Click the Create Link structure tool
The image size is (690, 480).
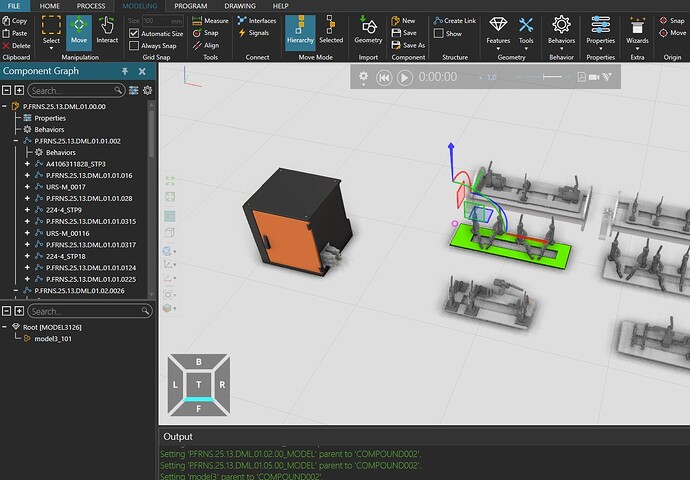(453, 20)
